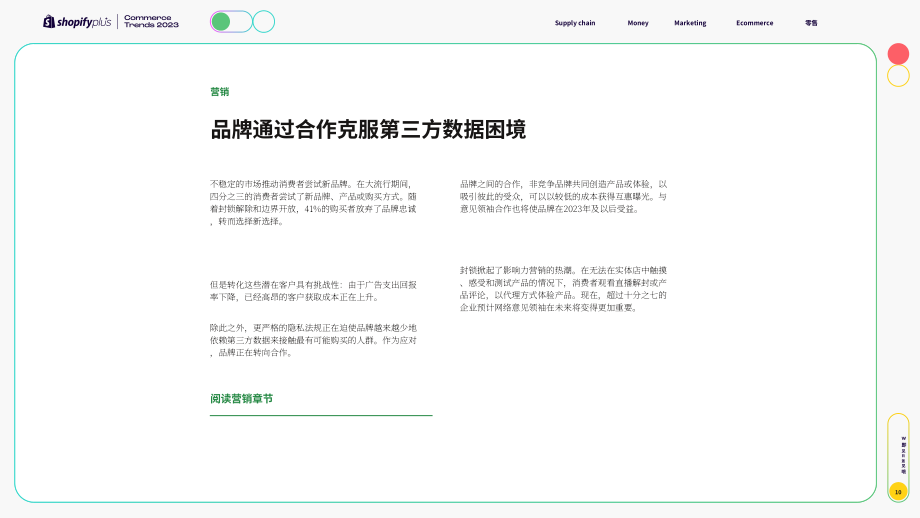Toggle the green pill switch in header
Viewport: 920px width, 518px height.
pos(231,22)
